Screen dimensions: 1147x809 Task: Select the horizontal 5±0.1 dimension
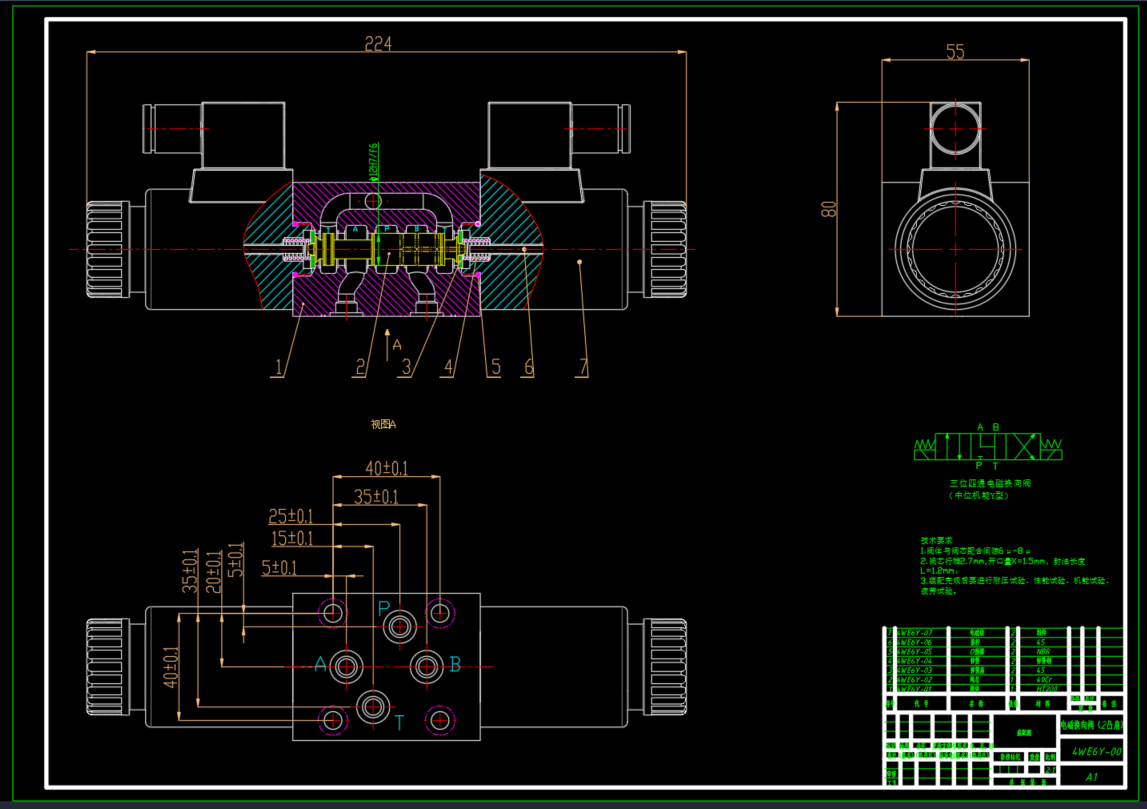[x=279, y=568]
